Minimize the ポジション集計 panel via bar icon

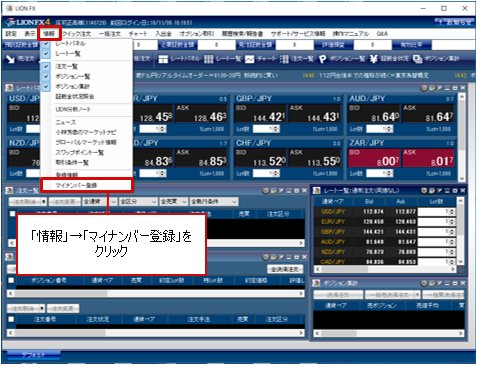click(x=448, y=283)
